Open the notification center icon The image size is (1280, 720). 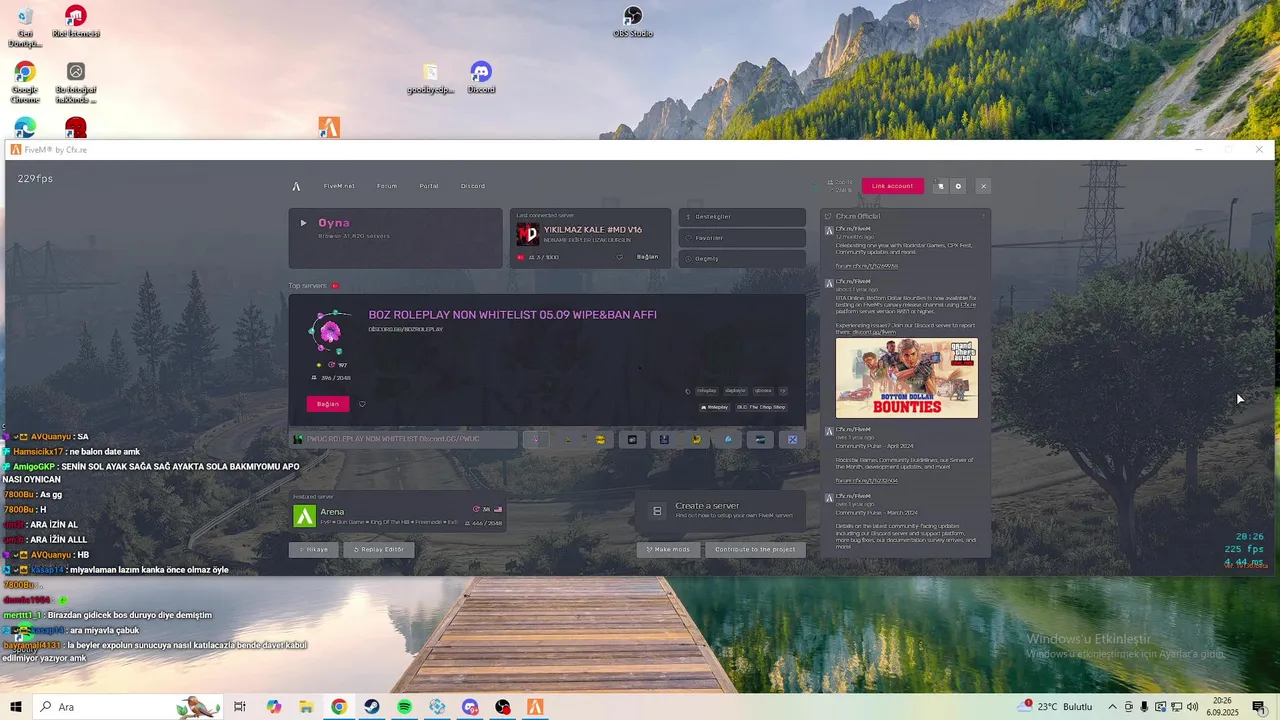(x=1259, y=707)
